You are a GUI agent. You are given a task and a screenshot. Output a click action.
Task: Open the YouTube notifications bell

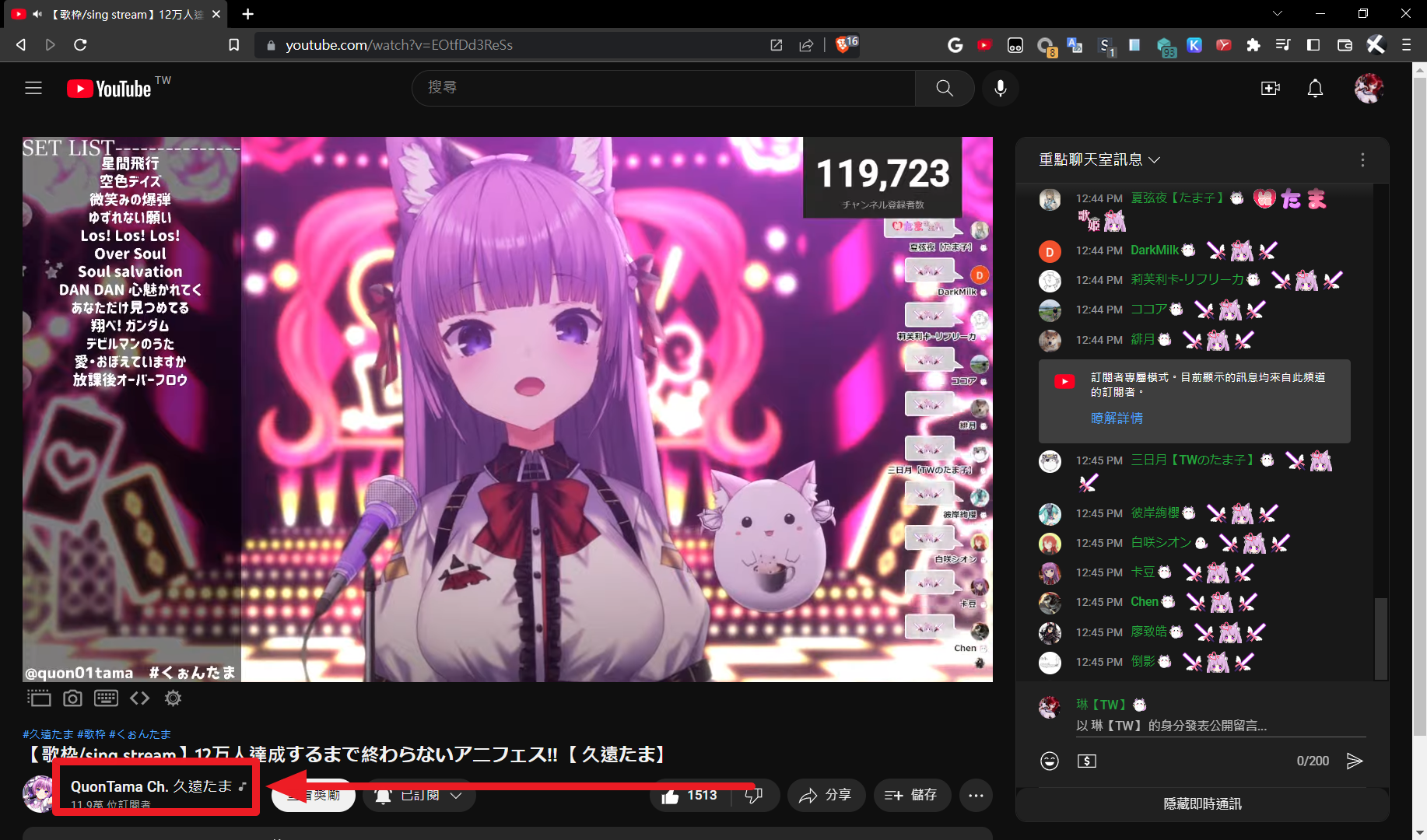coord(1315,89)
